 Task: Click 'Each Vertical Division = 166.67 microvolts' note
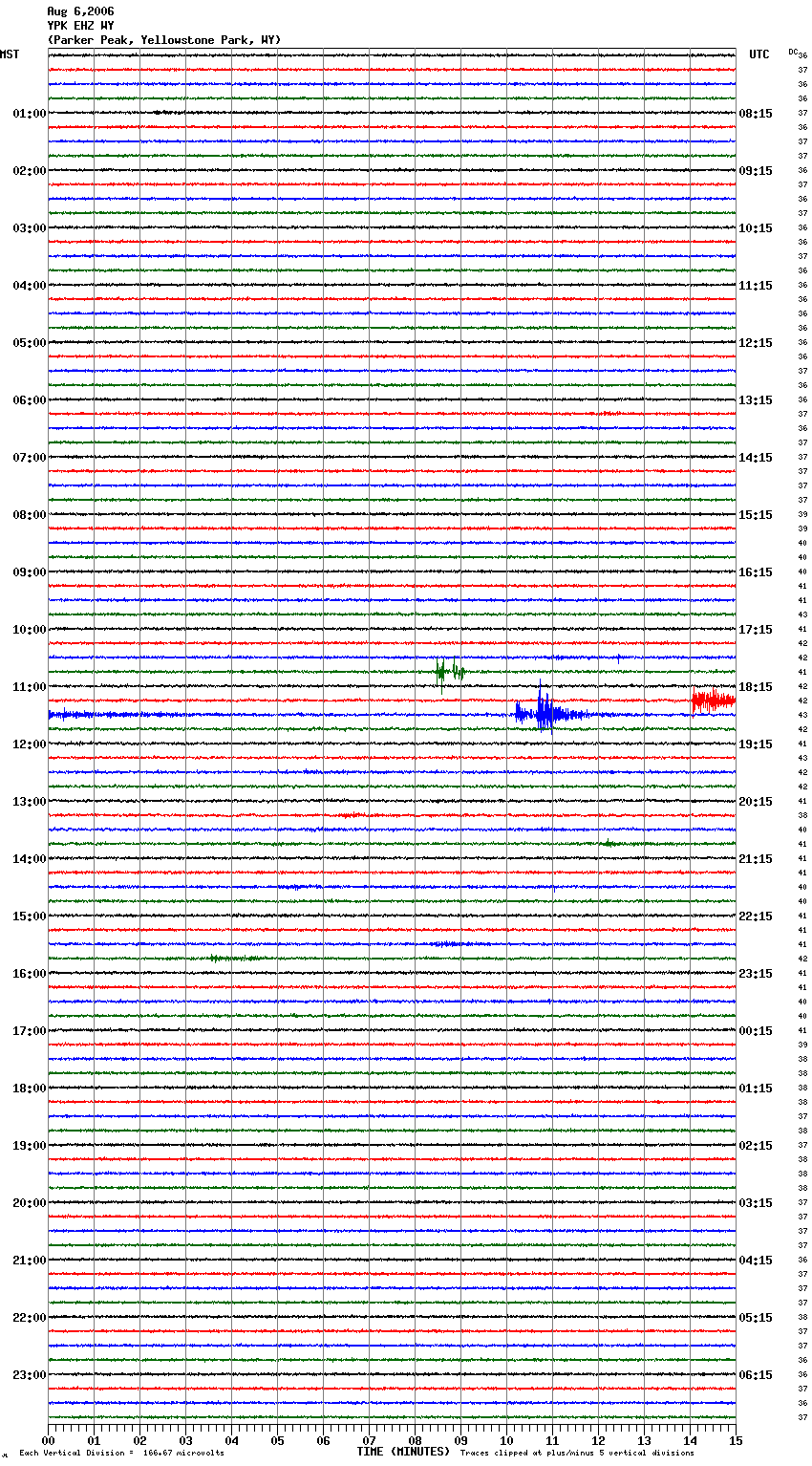click(121, 1453)
